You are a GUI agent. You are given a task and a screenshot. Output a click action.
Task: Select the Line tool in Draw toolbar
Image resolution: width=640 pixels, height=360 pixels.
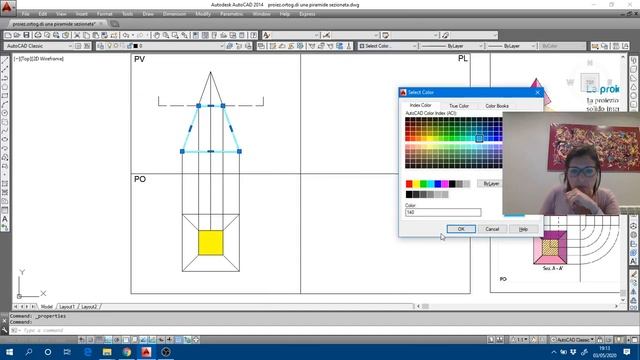[x=5, y=61]
